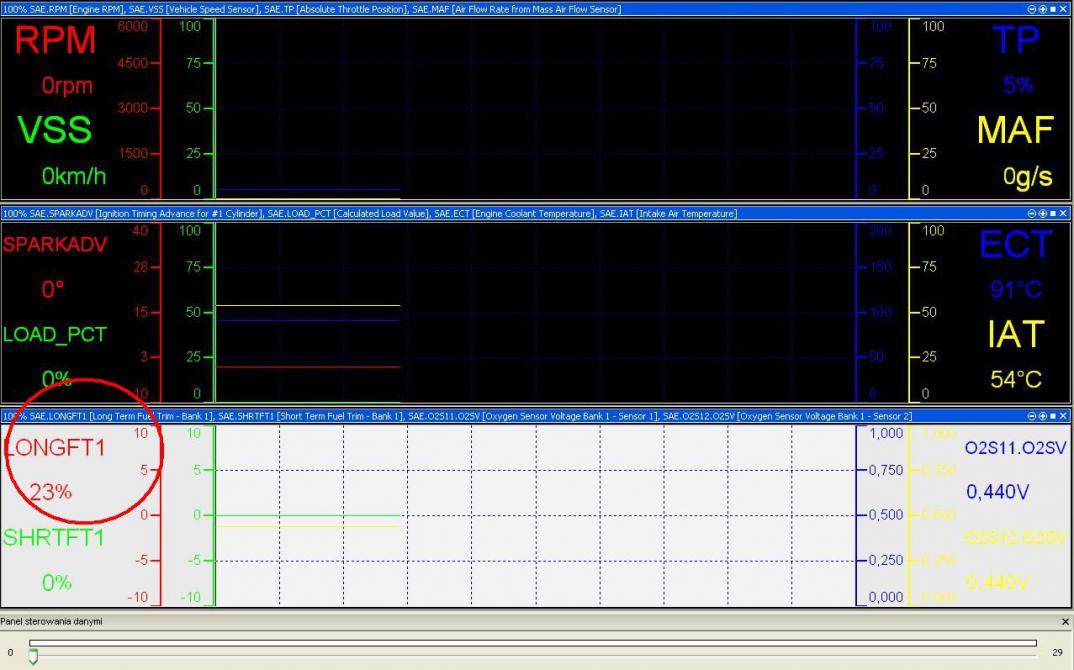
Task: Close the Panel sterowania danymi bar
Action: coord(1063,622)
